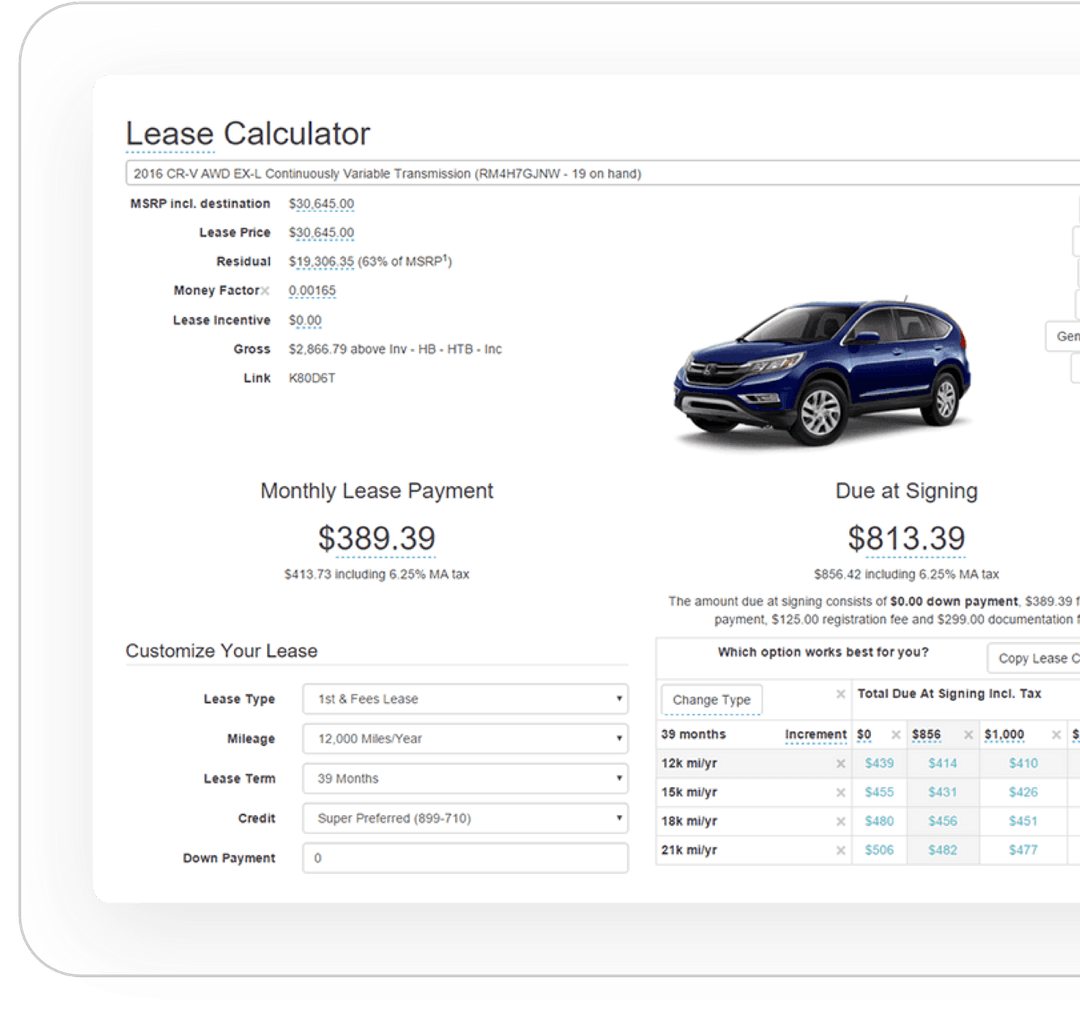Click the Increment header link
Viewport: 1080px width, 1022px height.
pos(816,735)
